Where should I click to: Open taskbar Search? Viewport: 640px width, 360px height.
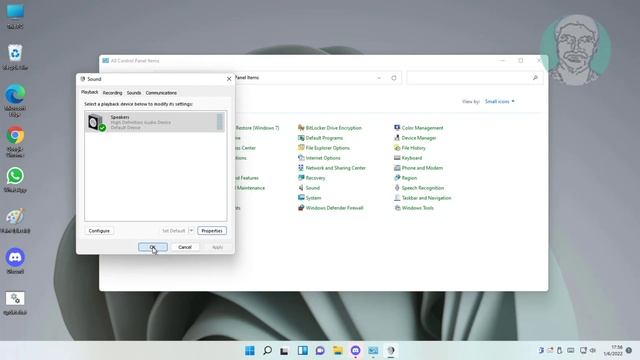point(267,350)
